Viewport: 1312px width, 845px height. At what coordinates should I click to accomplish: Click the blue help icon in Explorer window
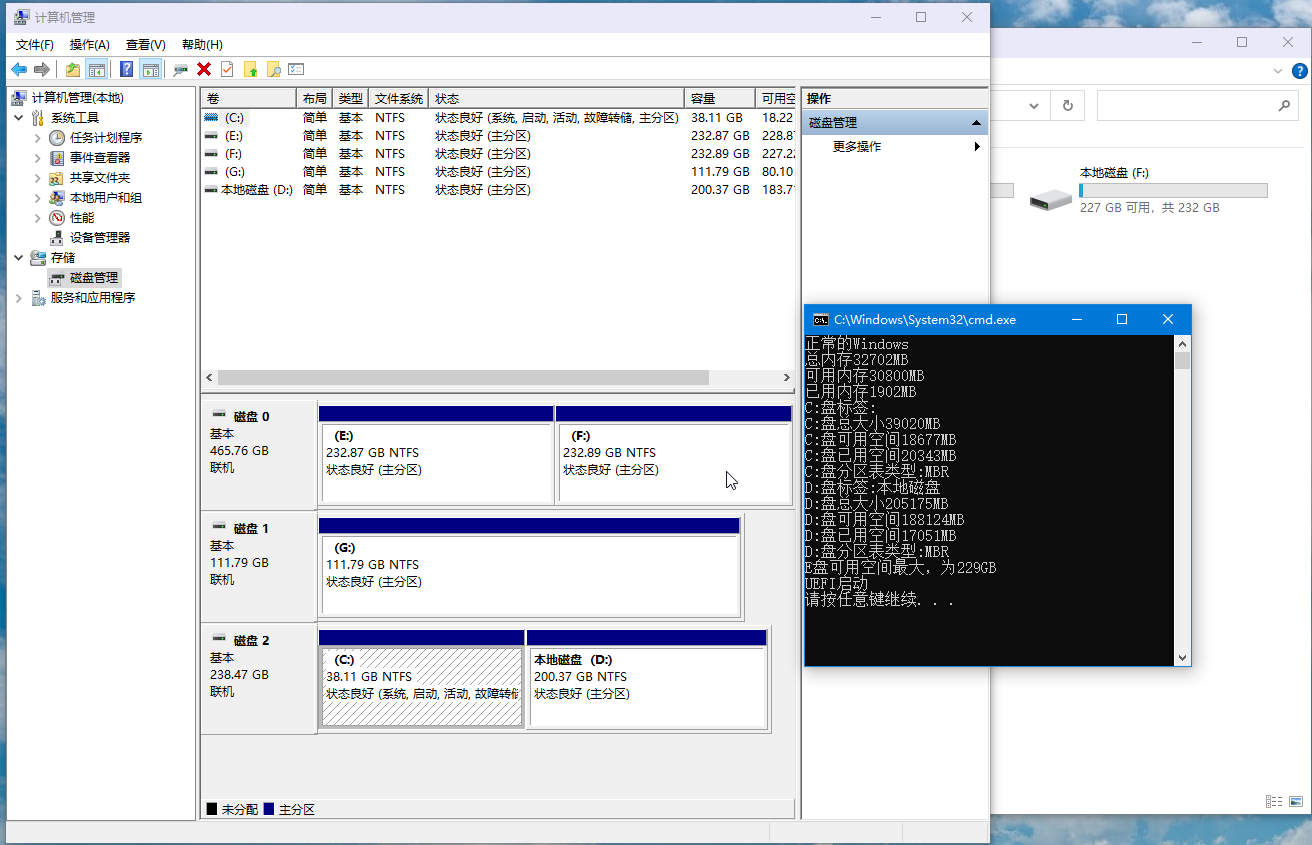[x=1300, y=71]
